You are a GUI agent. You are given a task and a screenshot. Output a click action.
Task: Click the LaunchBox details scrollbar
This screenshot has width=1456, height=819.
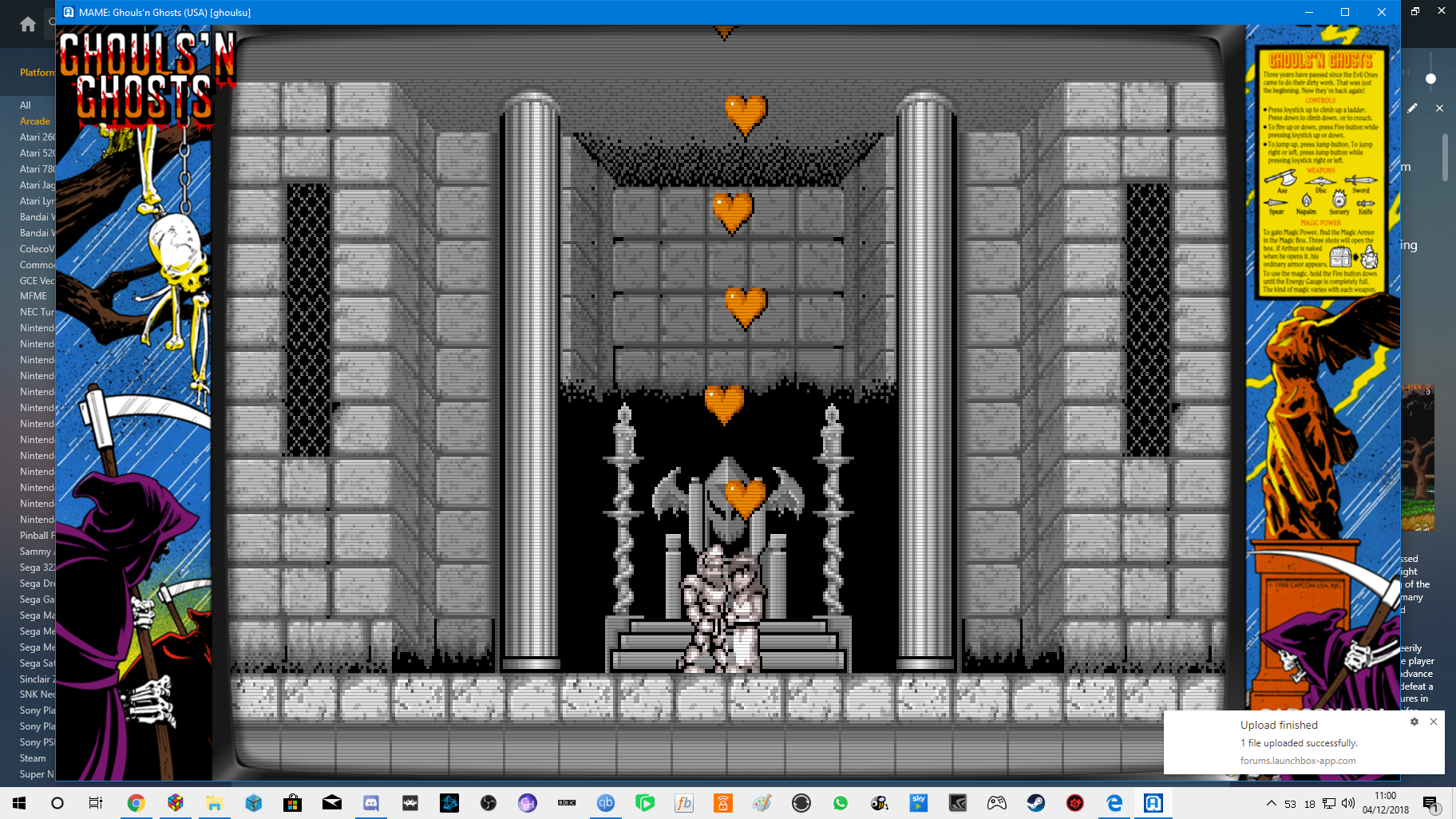click(x=1445, y=157)
